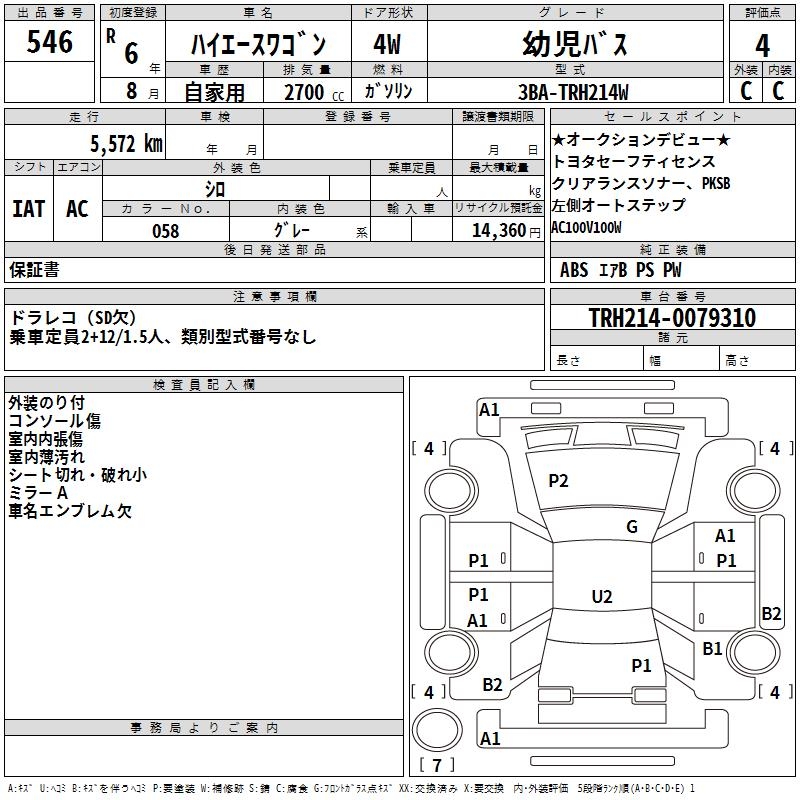Image resolution: width=800 pixels, height=800 pixels.
Task: Click the 走行 column header
Action: 84,116
